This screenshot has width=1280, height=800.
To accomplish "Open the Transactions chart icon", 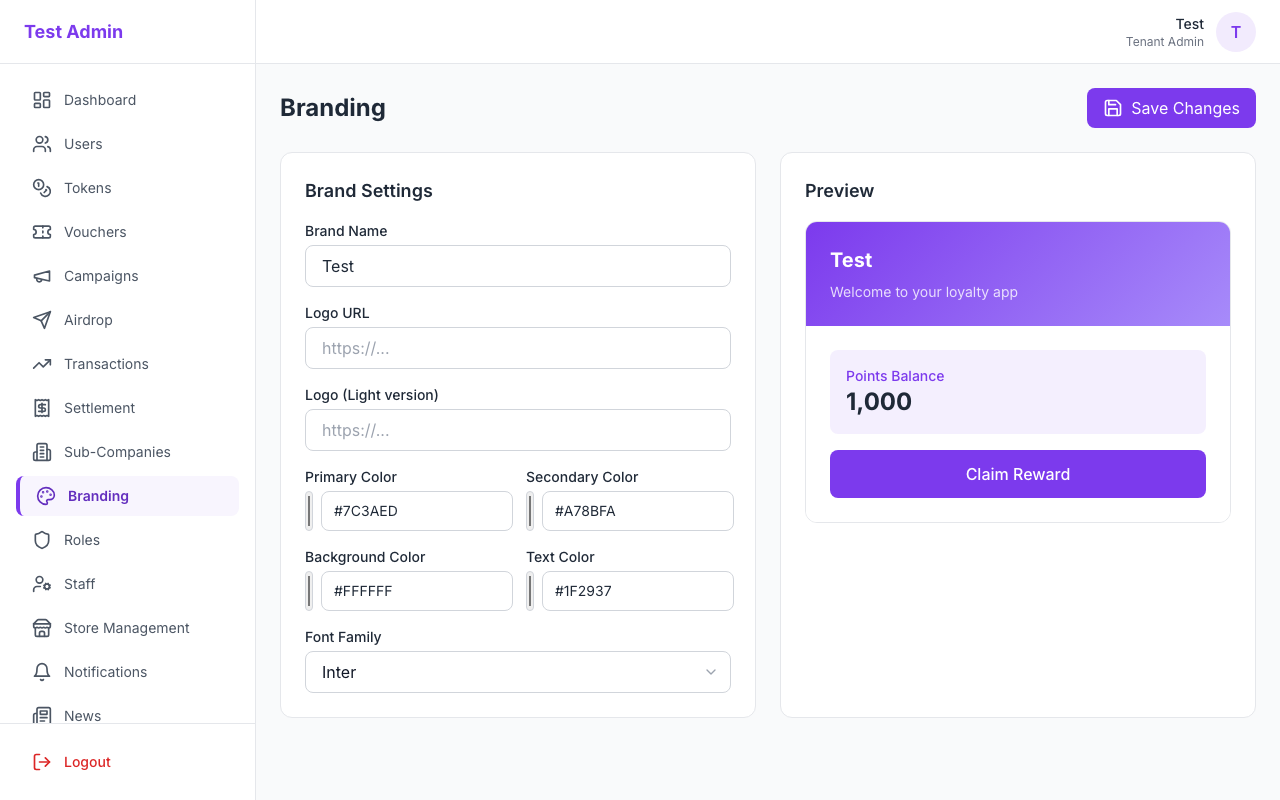I will tap(41, 364).
